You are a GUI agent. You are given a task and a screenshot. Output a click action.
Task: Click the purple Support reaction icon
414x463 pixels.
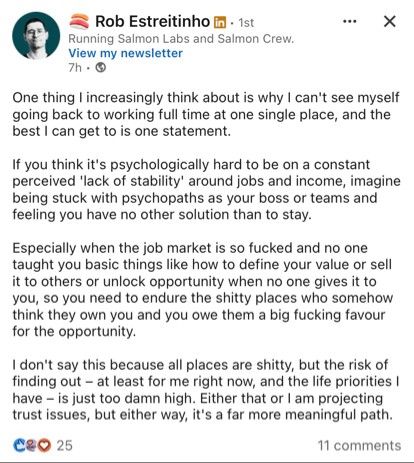point(31,445)
